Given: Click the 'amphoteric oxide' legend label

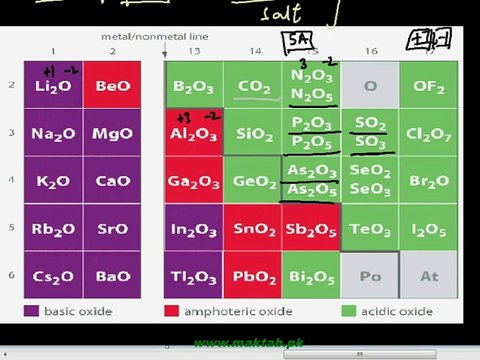Looking at the screenshot, I should [x=238, y=311].
